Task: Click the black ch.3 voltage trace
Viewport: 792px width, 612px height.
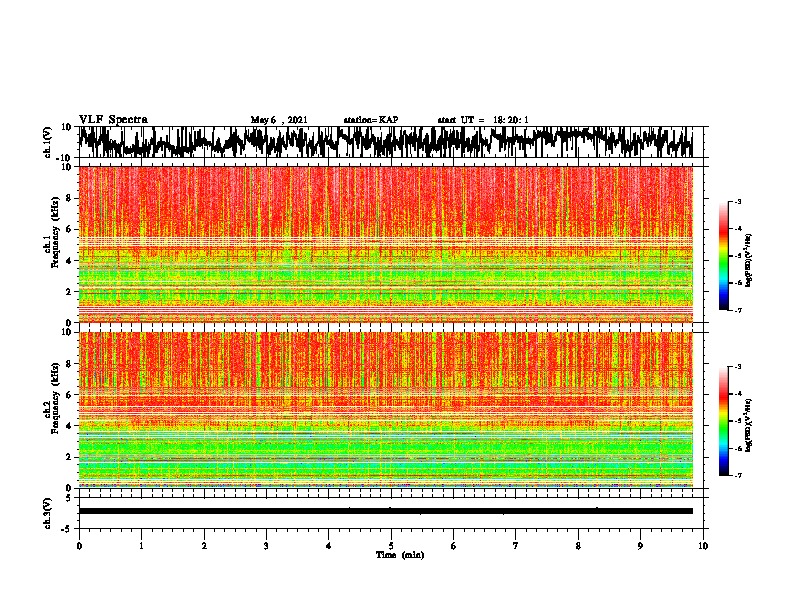Action: click(x=385, y=511)
